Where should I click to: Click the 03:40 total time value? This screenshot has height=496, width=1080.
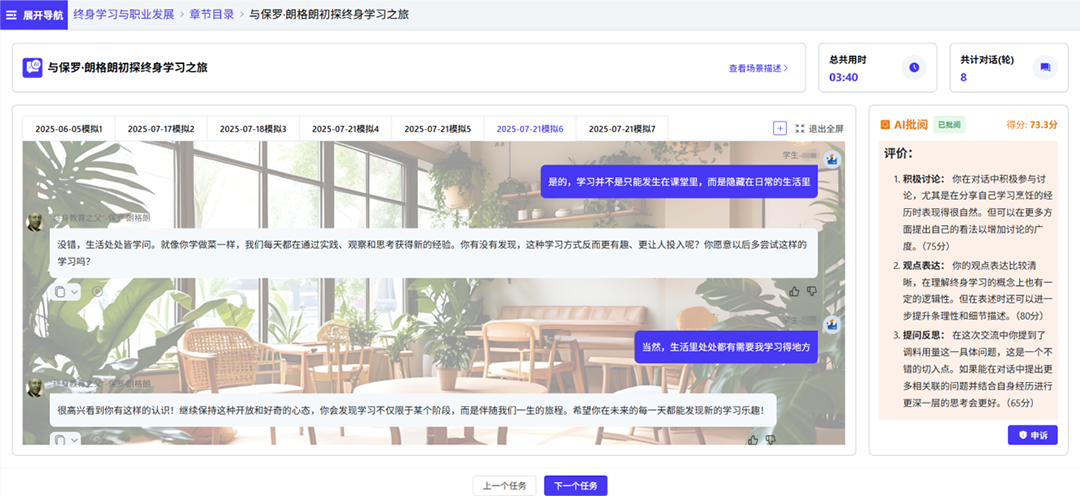(x=843, y=77)
